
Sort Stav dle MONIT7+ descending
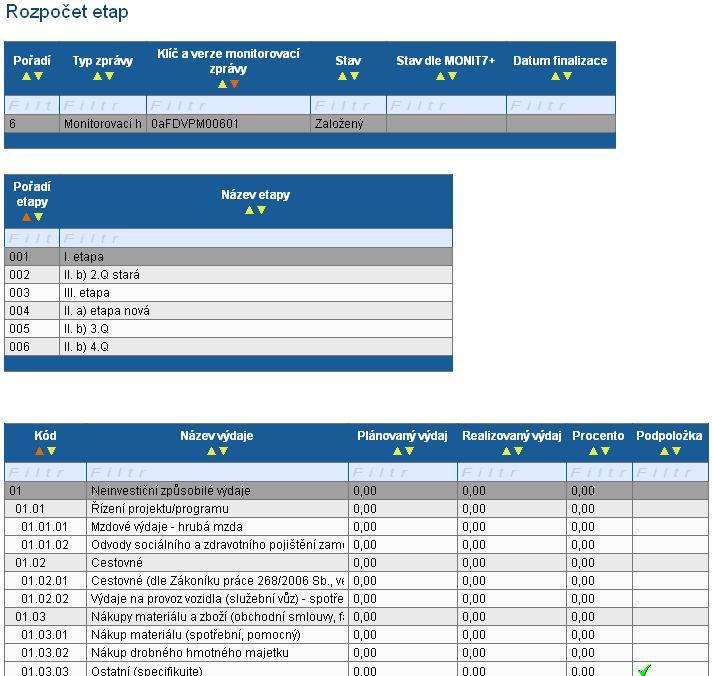[x=452, y=76]
